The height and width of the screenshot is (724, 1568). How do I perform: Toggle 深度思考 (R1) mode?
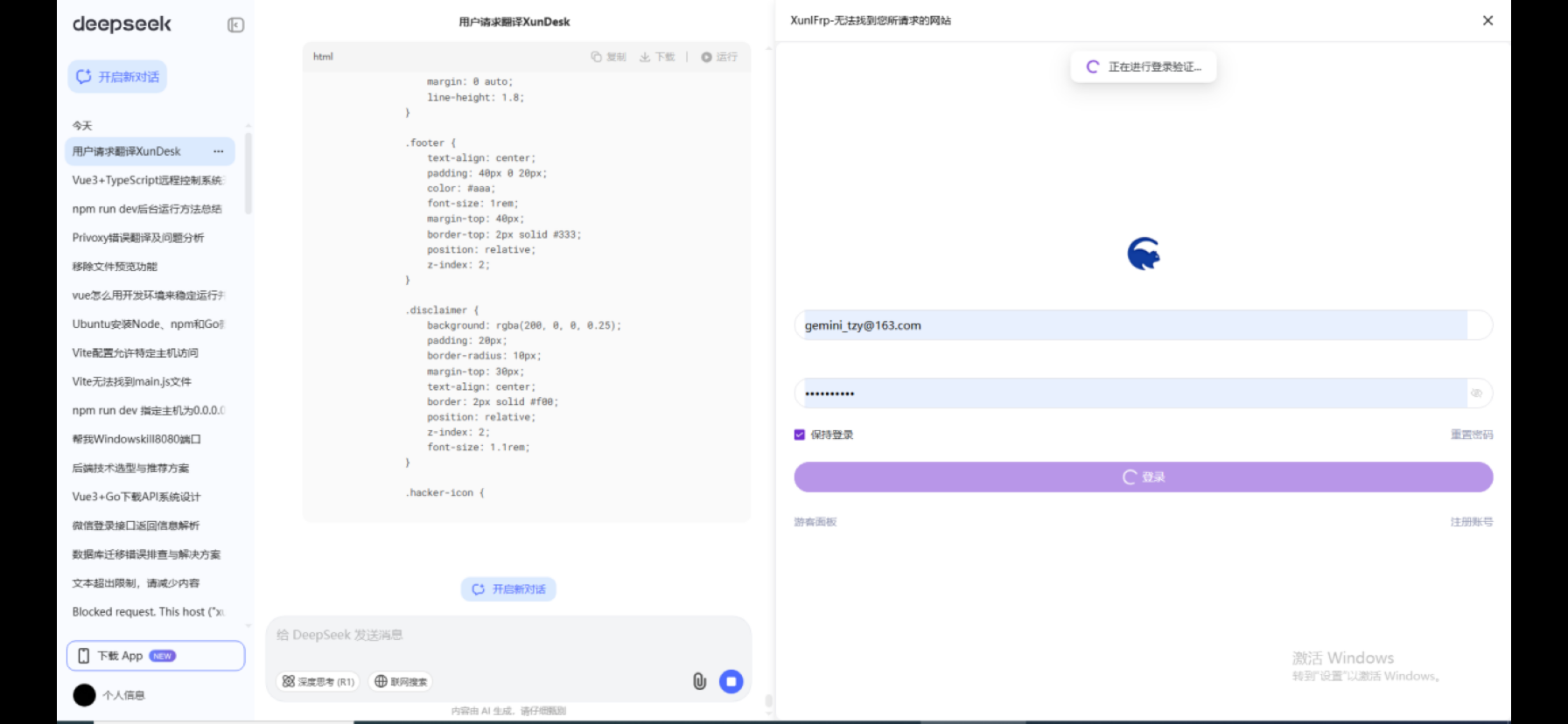pyautogui.click(x=318, y=681)
